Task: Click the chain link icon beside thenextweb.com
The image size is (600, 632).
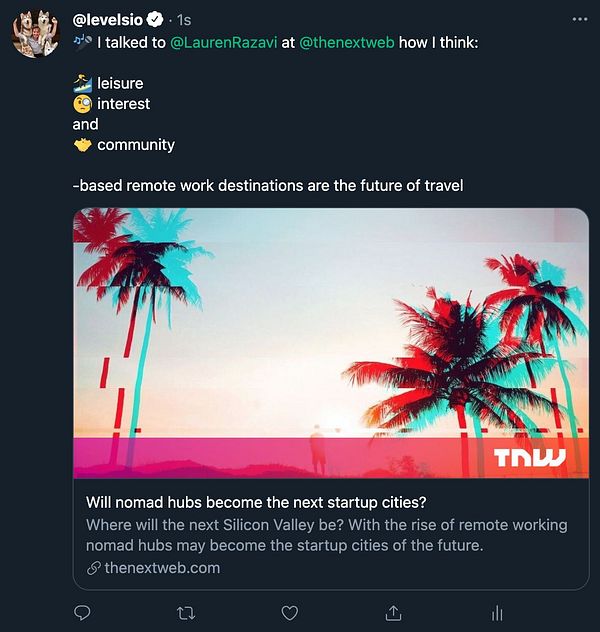Action: (94, 568)
